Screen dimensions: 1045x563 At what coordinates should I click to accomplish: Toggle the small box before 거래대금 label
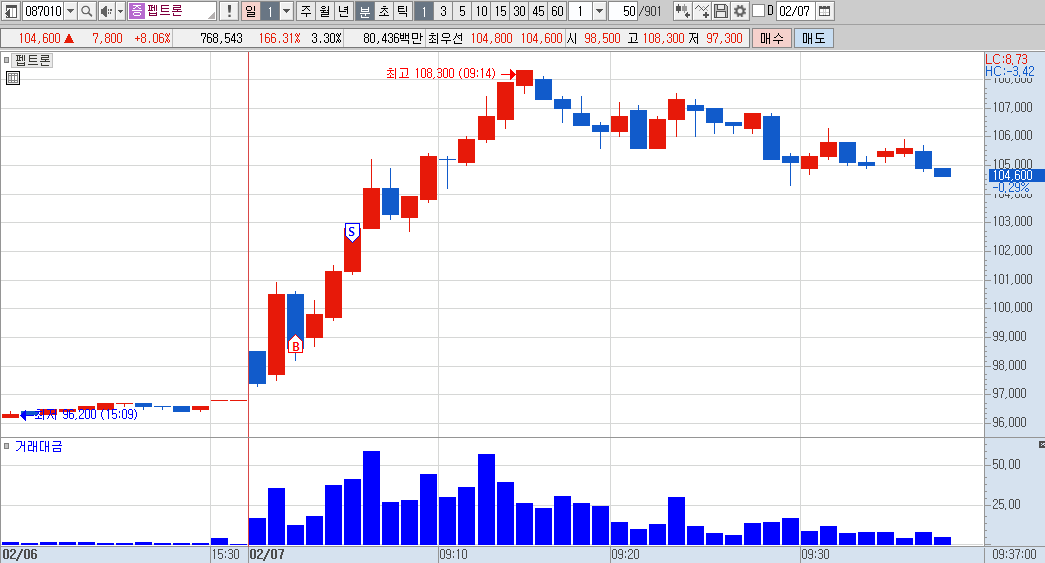7,446
